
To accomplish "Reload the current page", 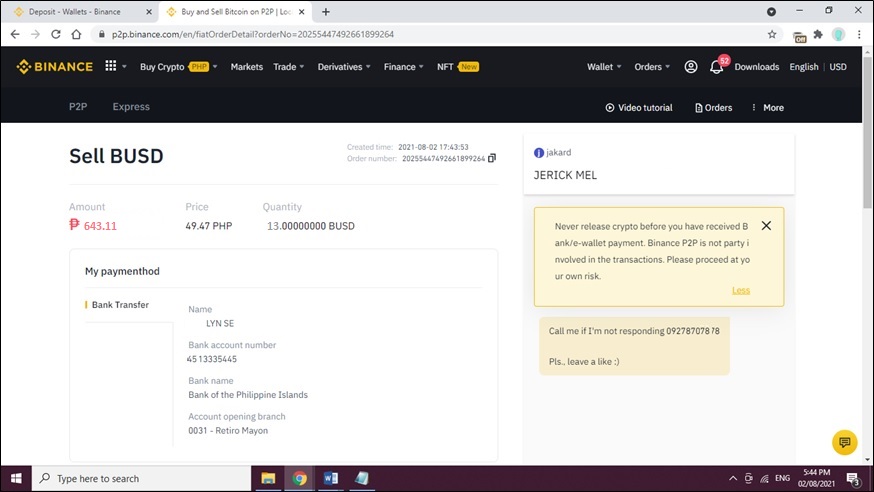I will point(56,34).
